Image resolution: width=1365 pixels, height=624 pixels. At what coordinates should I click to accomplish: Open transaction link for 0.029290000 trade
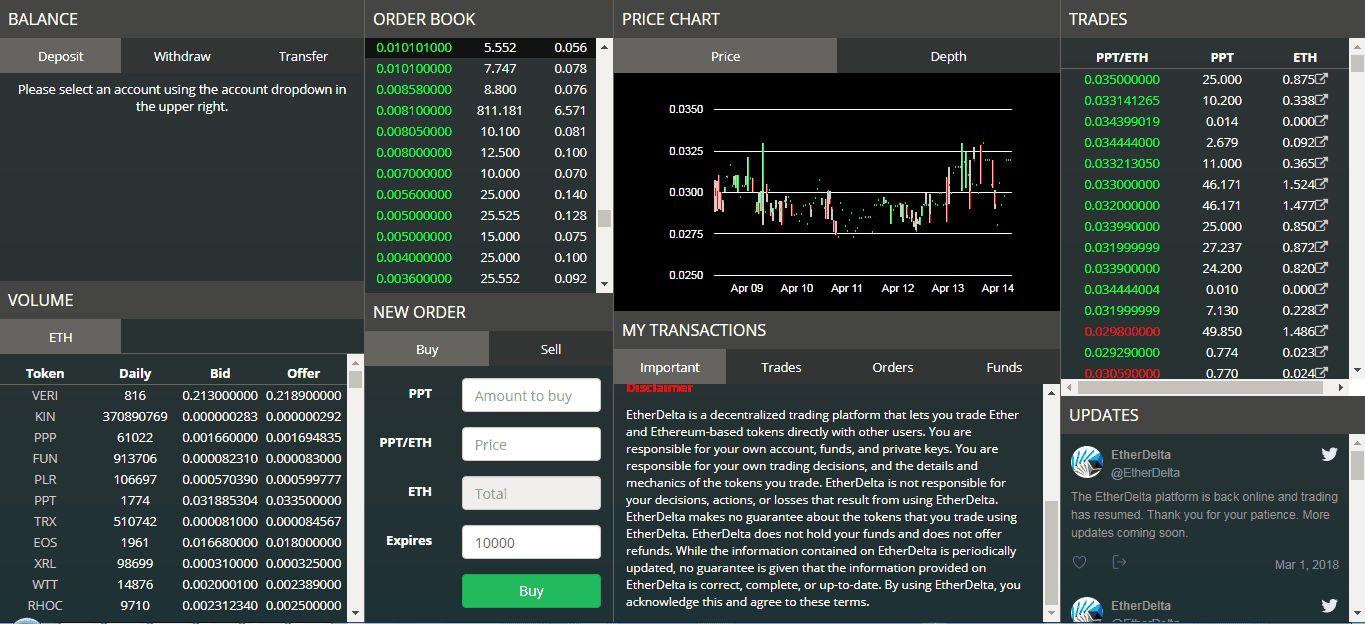1322,352
